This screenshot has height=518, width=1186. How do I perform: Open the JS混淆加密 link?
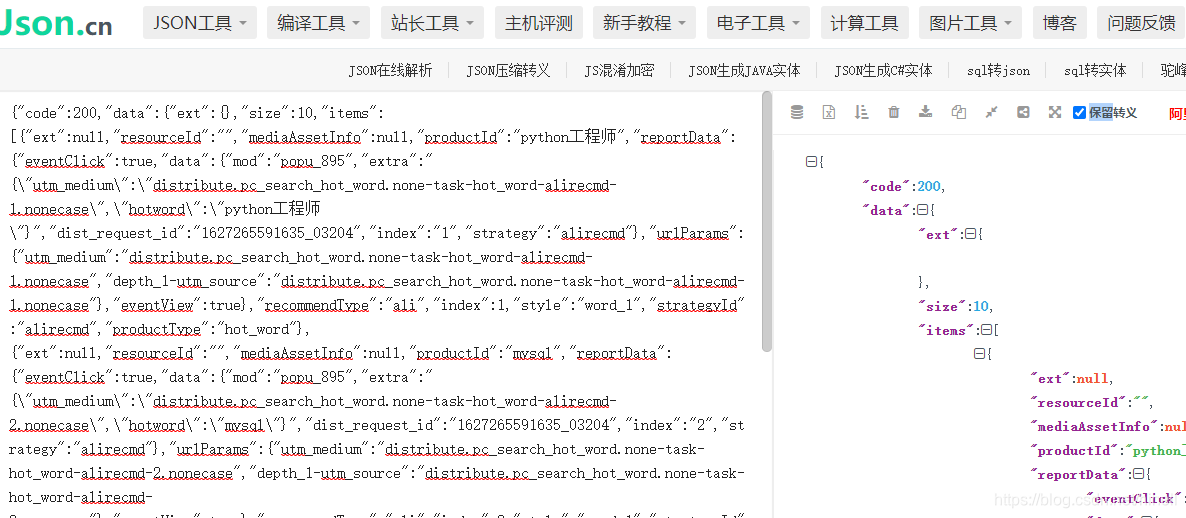click(x=619, y=70)
